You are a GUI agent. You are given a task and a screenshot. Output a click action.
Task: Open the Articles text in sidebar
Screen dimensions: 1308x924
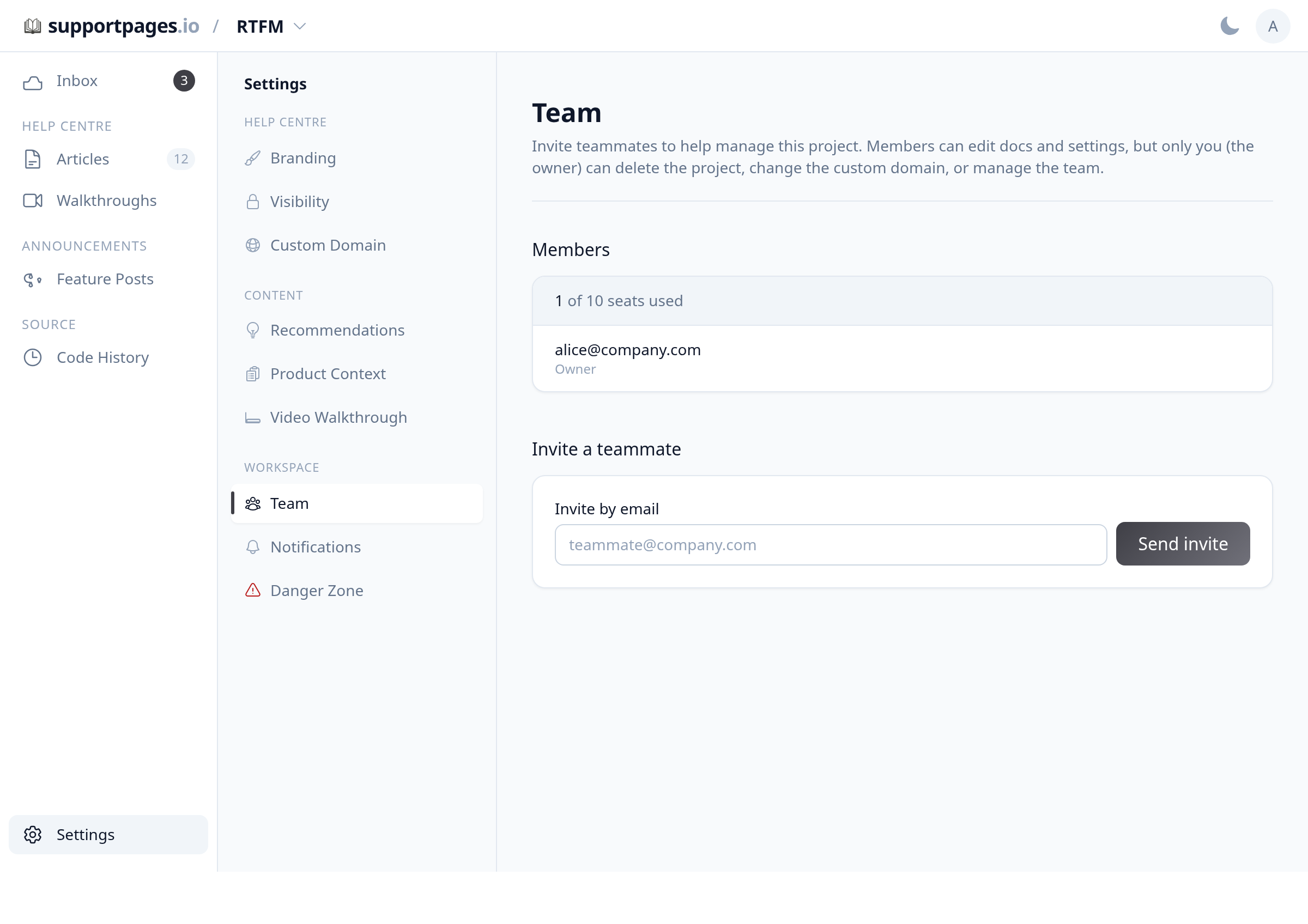tap(83, 160)
